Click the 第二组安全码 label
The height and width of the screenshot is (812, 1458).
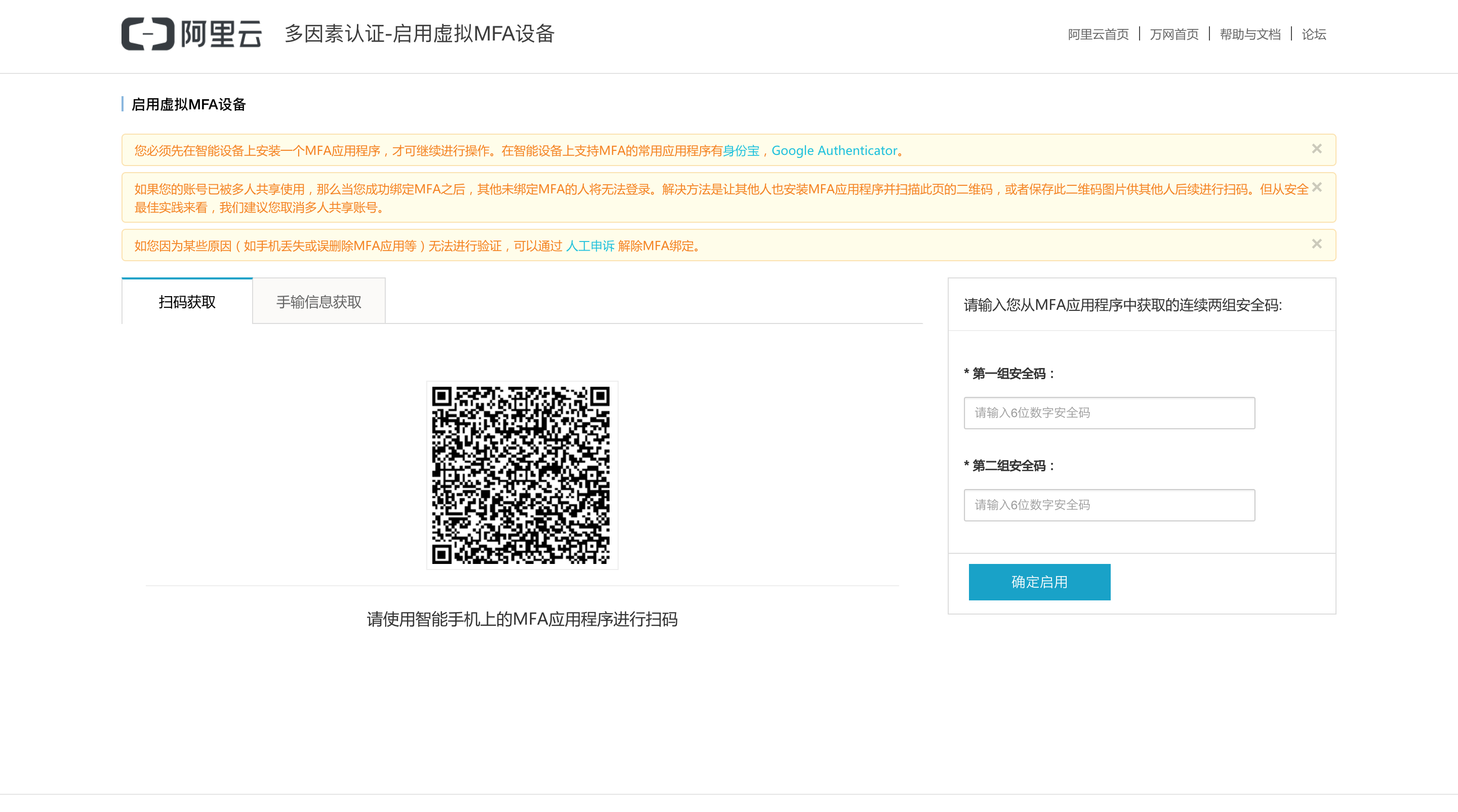click(x=1009, y=466)
